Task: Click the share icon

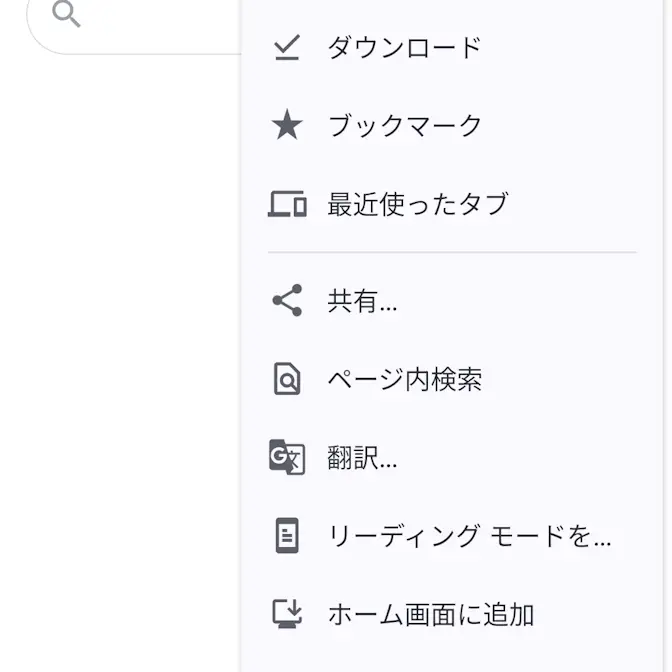Action: [287, 300]
